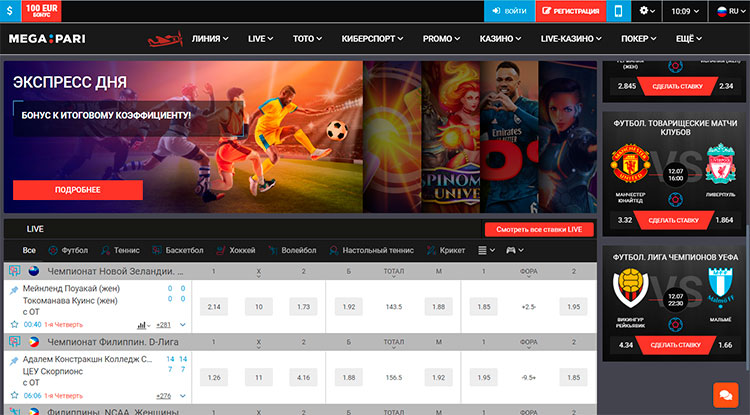Expand the gamepad esports dropdown
This screenshot has width=750, height=415.
tap(515, 250)
